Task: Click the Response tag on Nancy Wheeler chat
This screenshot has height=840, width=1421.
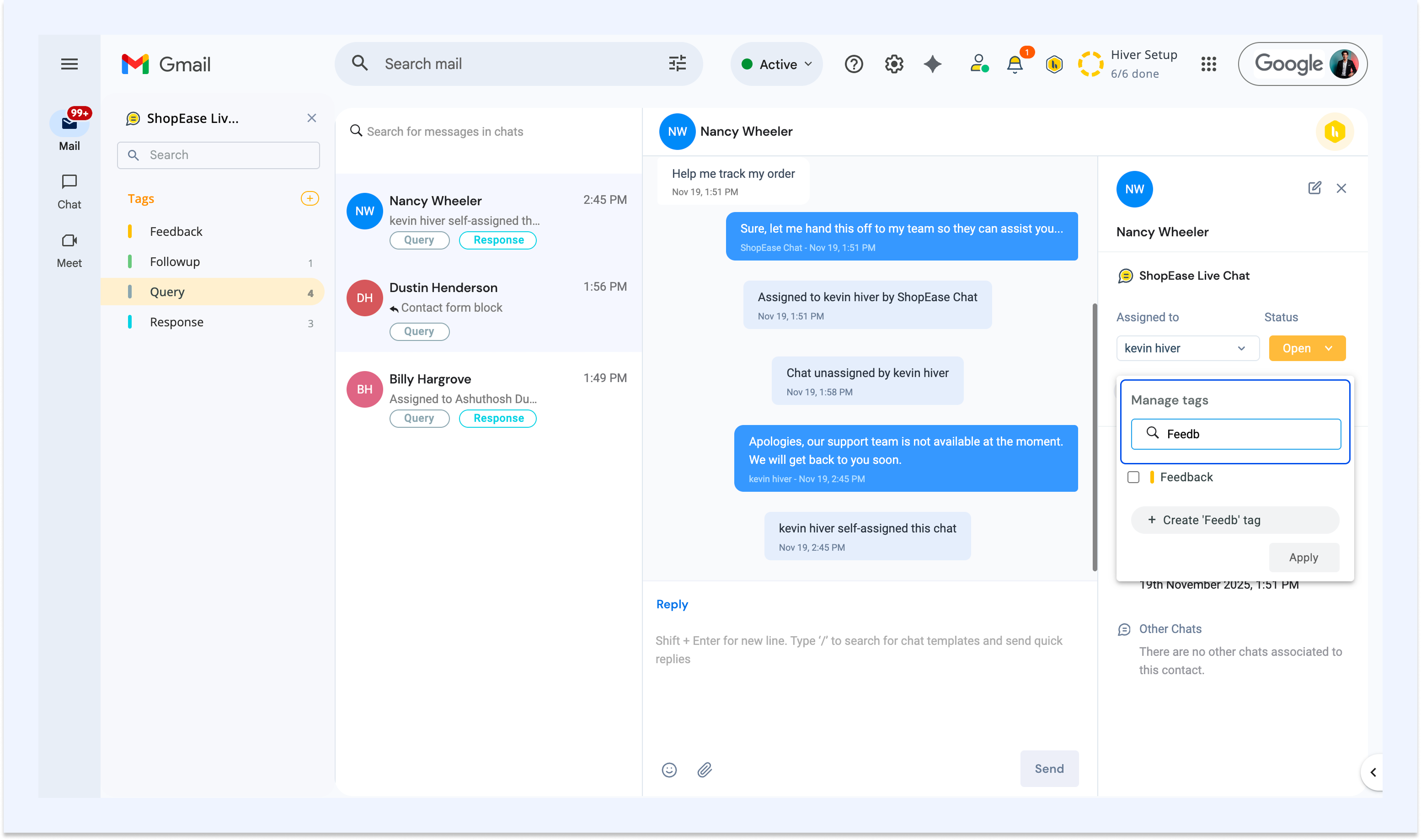Action: pos(497,240)
